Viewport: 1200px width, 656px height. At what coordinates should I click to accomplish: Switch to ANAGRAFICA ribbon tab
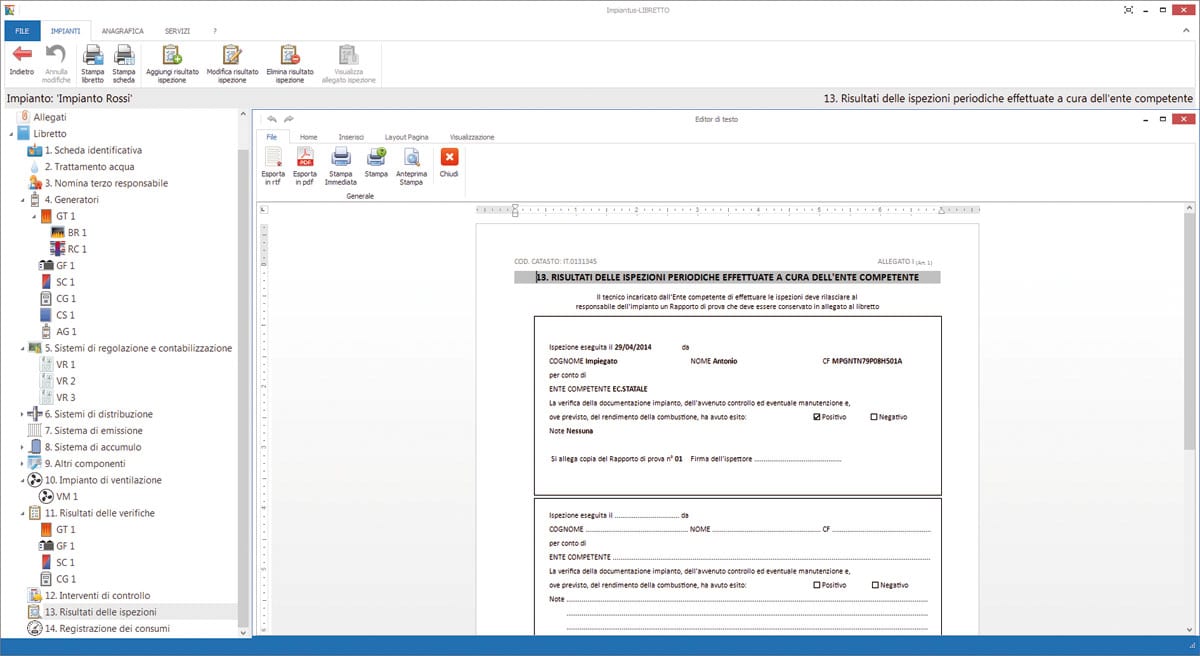pyautogui.click(x=123, y=31)
